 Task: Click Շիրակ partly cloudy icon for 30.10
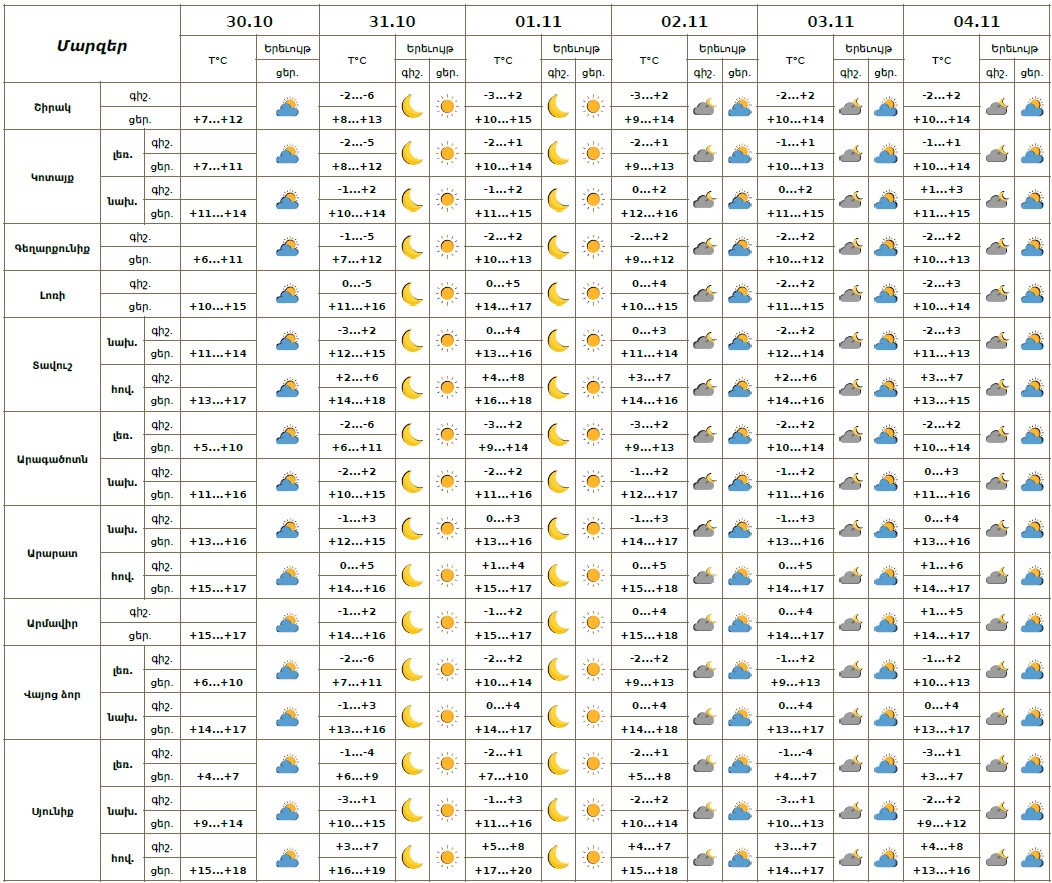tap(288, 107)
